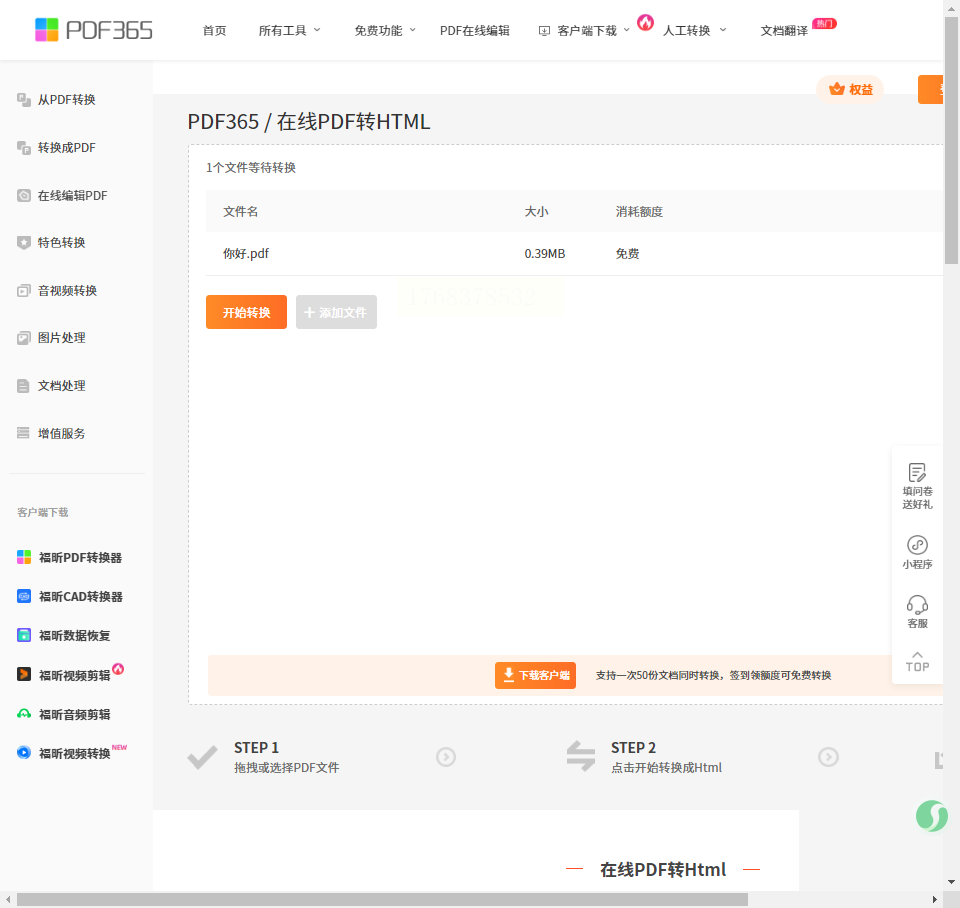The width and height of the screenshot is (960, 908).
Task: Click the 福昕音频剪辑 app icon
Action: pyautogui.click(x=24, y=714)
